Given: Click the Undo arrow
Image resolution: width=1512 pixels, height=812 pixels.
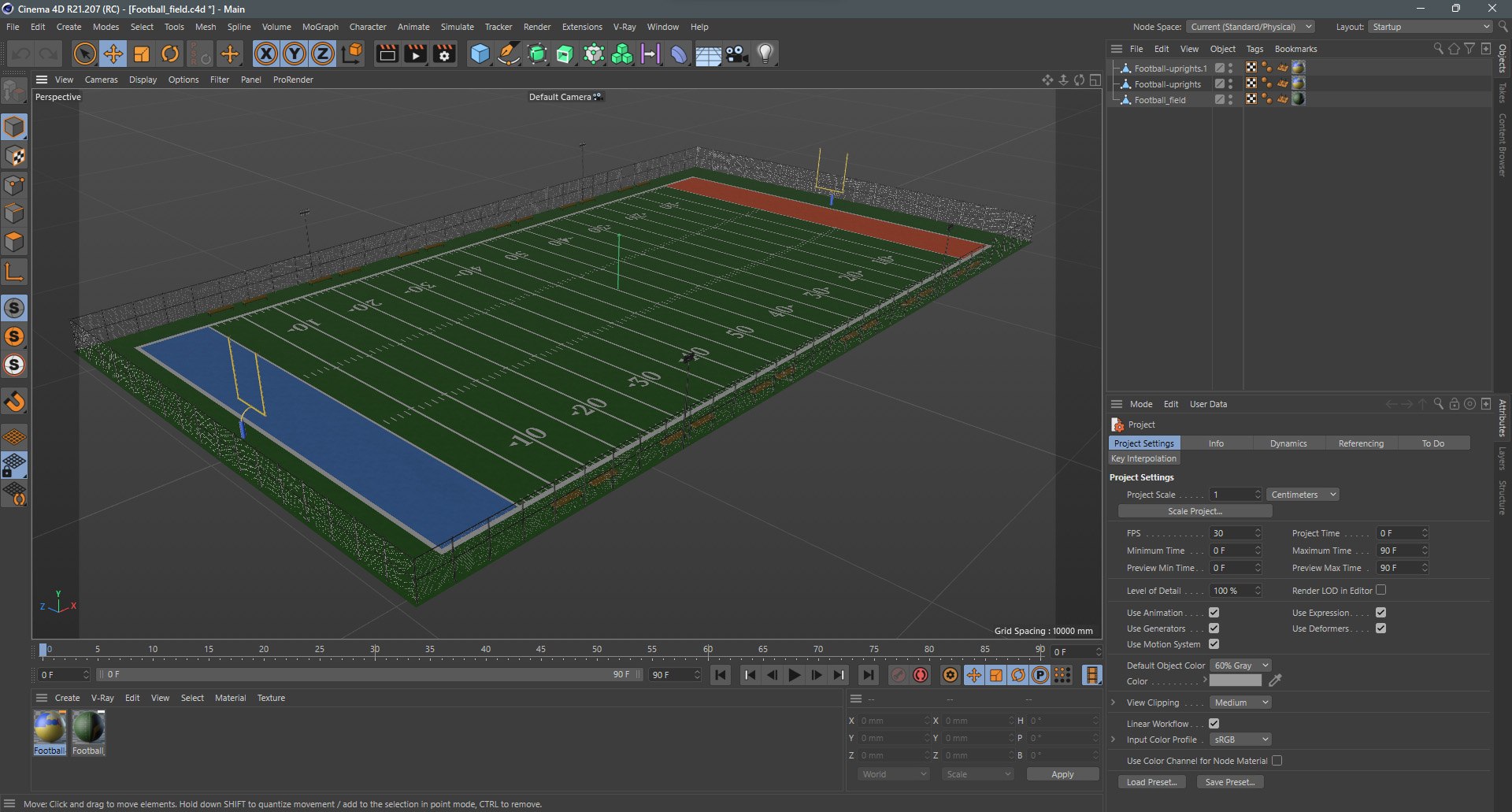Looking at the screenshot, I should pos(21,54).
